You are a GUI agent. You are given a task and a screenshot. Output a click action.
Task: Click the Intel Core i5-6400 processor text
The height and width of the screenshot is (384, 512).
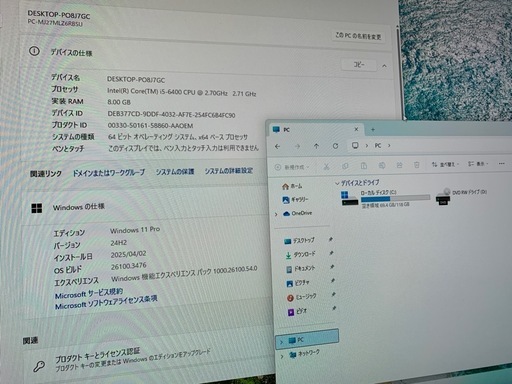click(181, 92)
